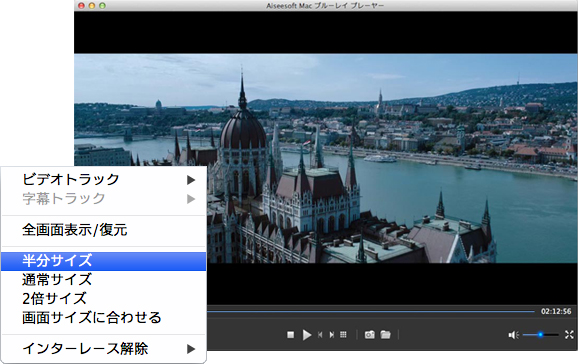Zoom the window with green button
Screen dimensions: 578x364
click(102, 6)
